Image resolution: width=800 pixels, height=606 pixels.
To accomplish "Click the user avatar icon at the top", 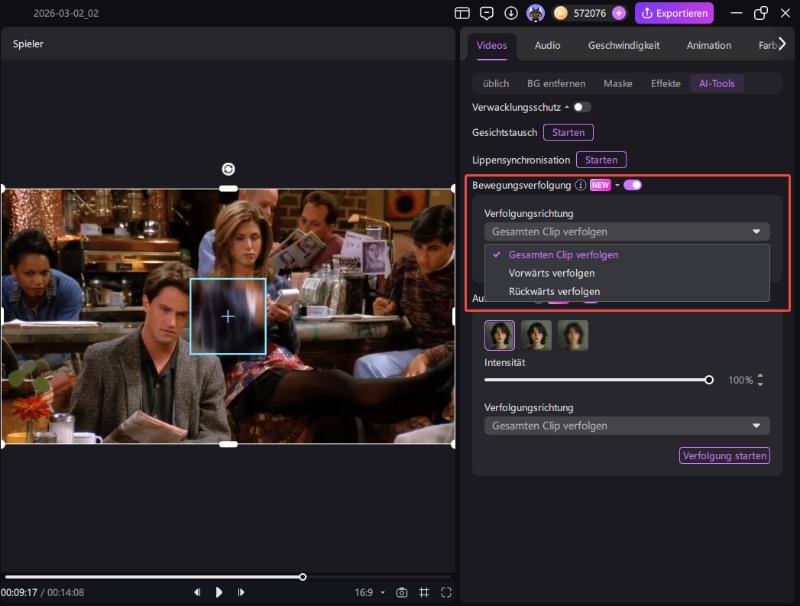I will point(535,13).
